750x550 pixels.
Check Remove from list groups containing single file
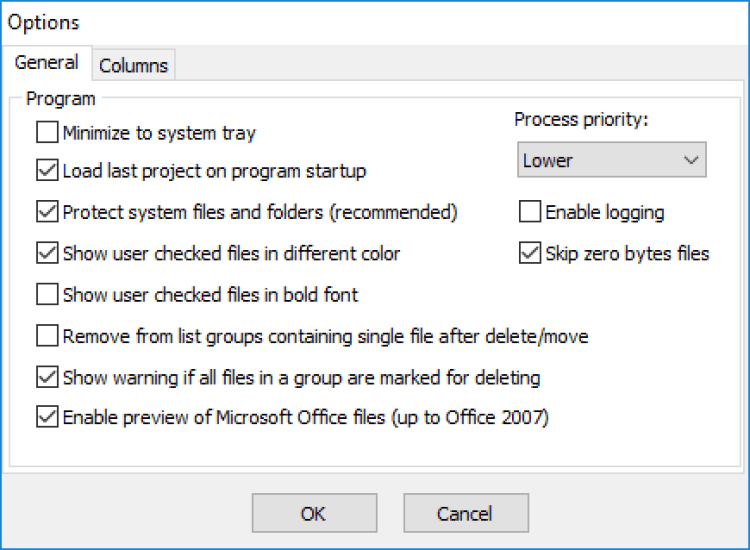tap(47, 336)
